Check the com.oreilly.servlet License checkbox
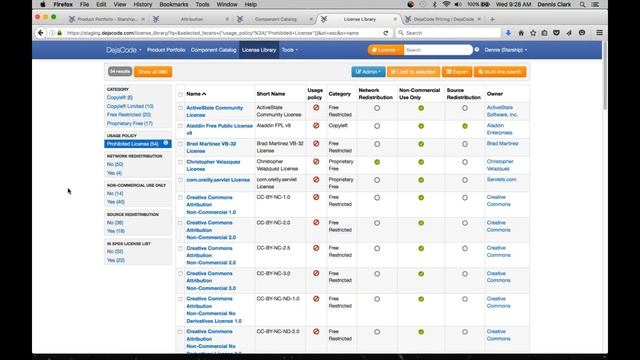Image resolution: width=640 pixels, height=360 pixels. pyautogui.click(x=180, y=180)
